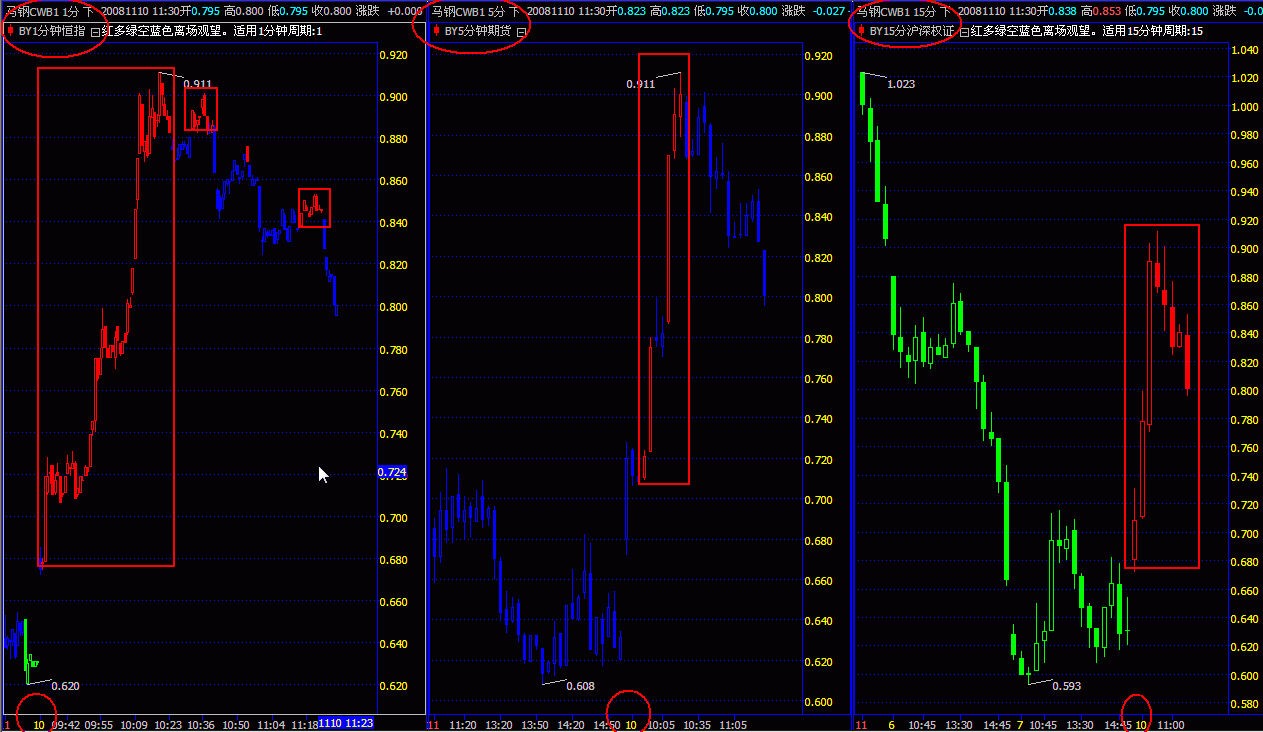Click the change value -0.027
1263x732 pixels.
point(829,11)
